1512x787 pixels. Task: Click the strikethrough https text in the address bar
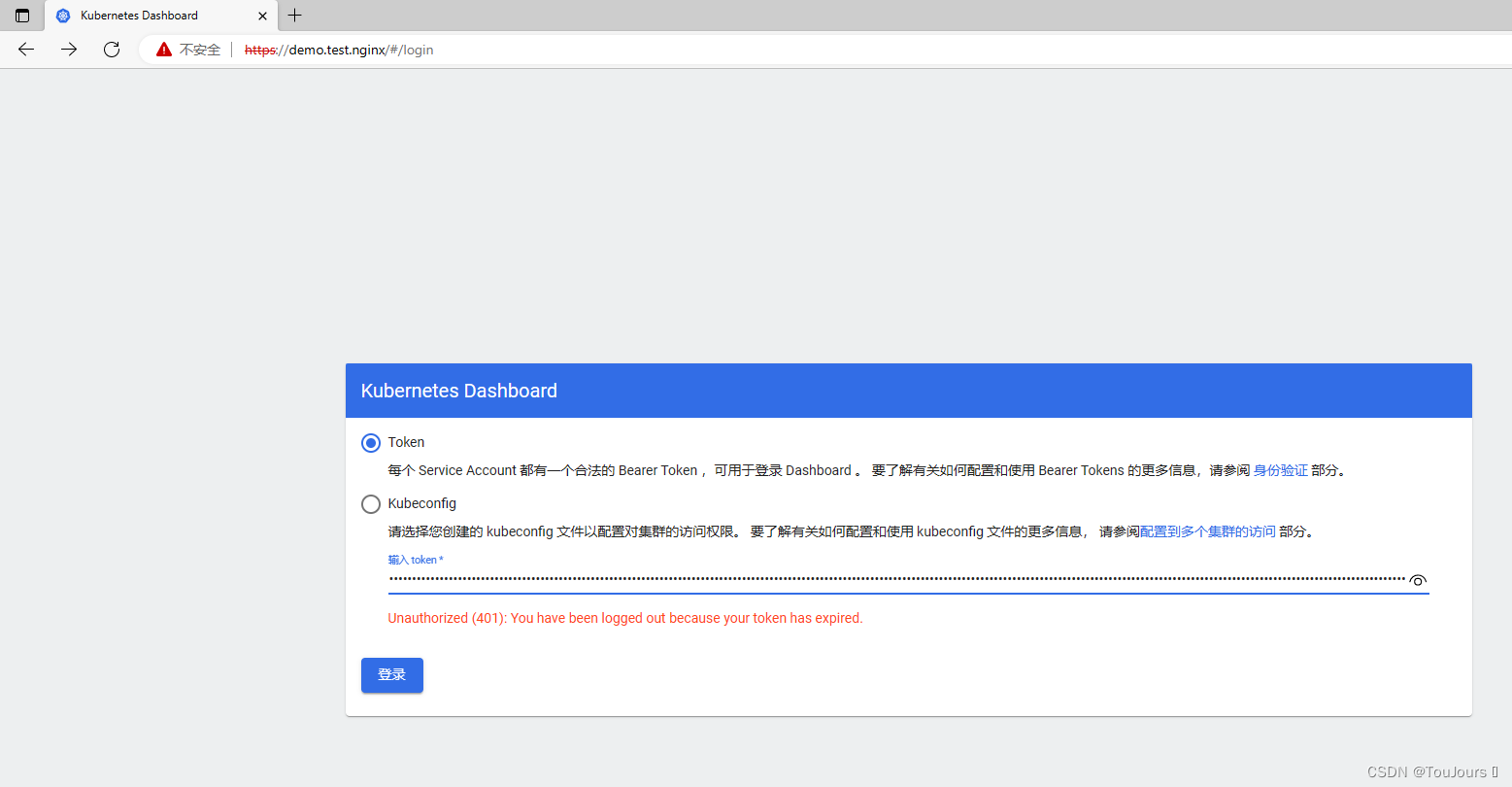click(260, 49)
